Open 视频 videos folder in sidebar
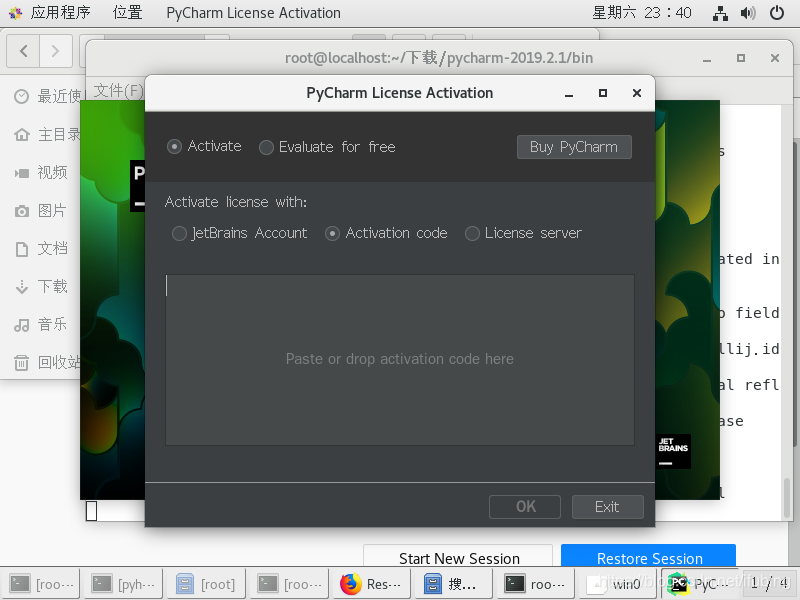 point(41,172)
